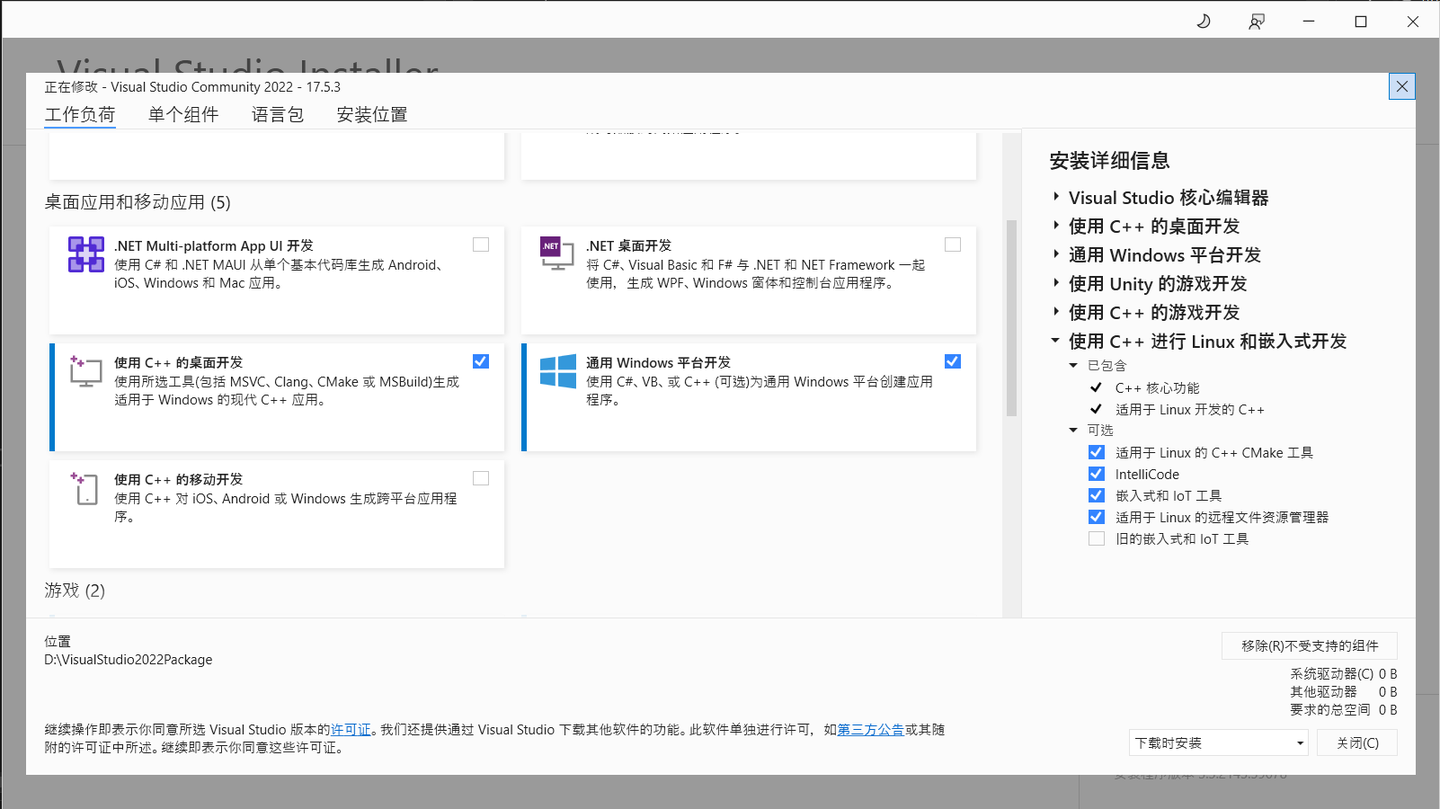Click 移除(R)不受支持的组件 button
This screenshot has width=1440, height=809.
pyautogui.click(x=1308, y=645)
